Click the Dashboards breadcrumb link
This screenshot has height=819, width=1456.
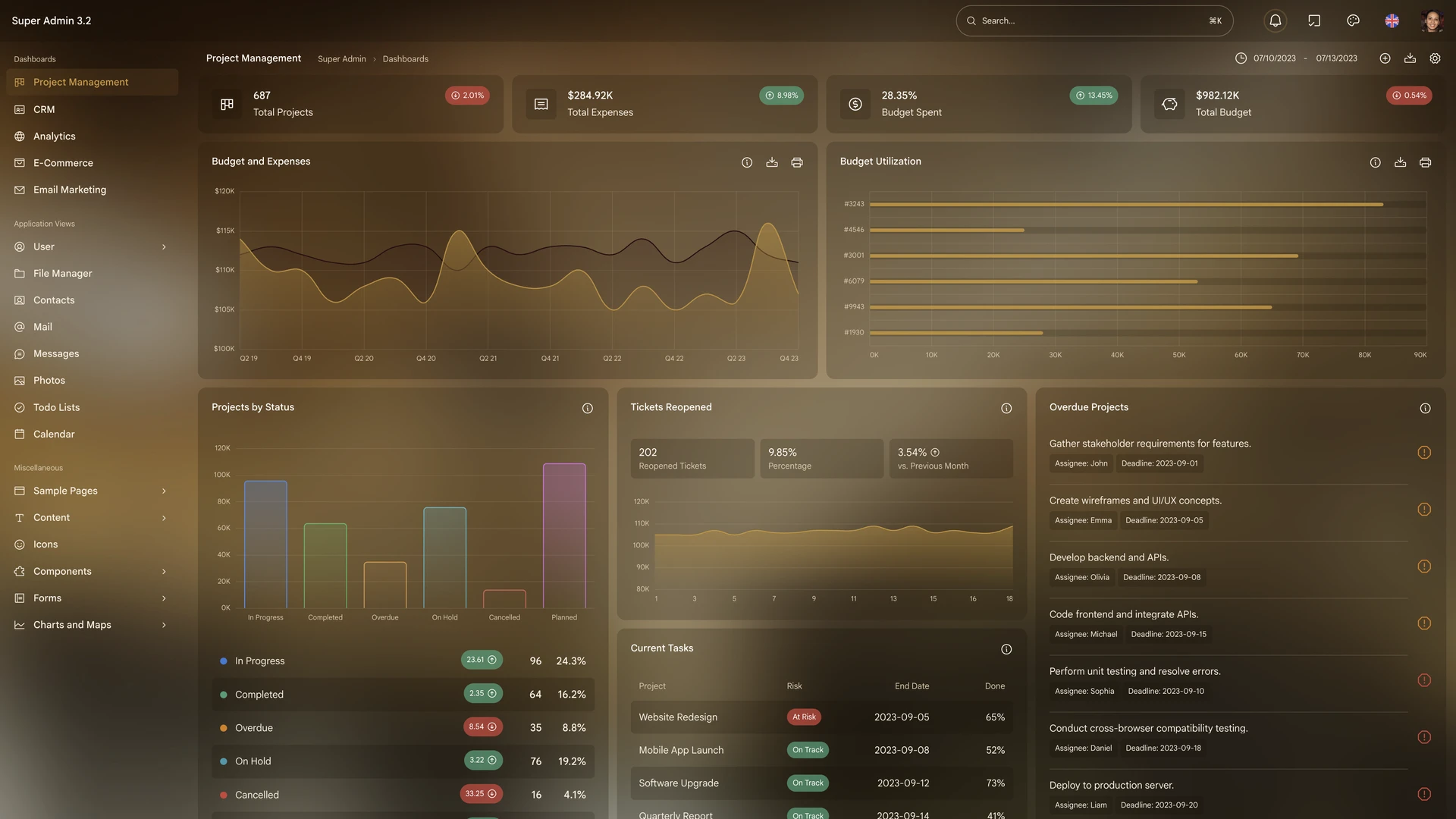(x=405, y=59)
